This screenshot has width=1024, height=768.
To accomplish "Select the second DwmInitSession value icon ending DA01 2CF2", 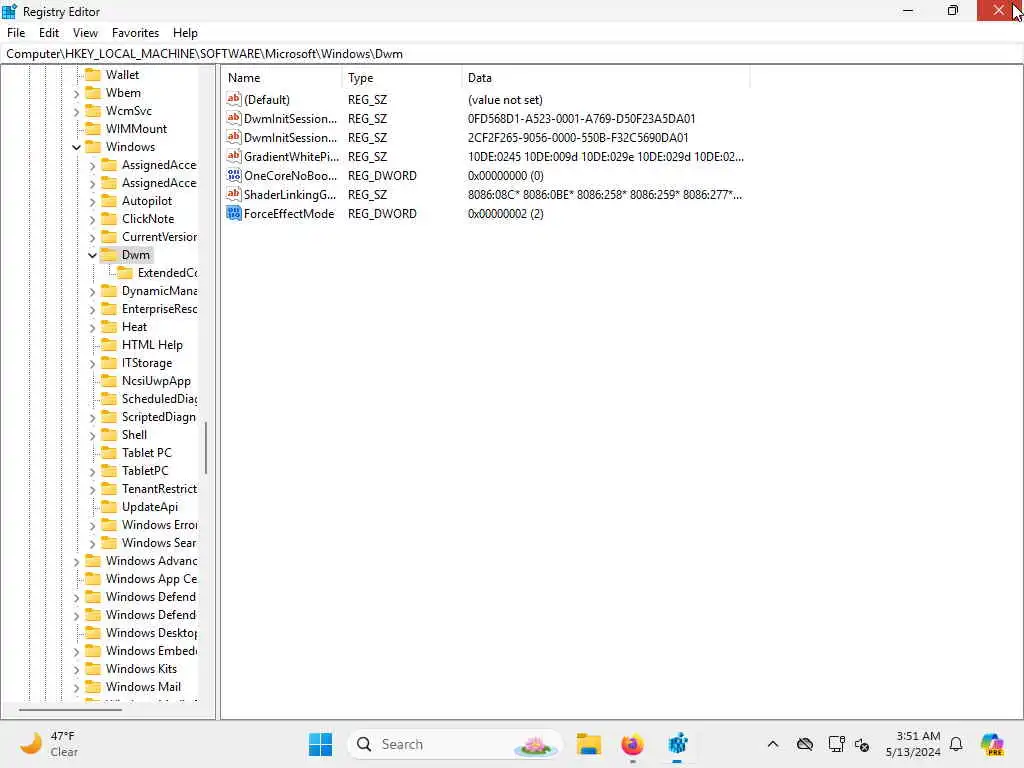I will 234,137.
